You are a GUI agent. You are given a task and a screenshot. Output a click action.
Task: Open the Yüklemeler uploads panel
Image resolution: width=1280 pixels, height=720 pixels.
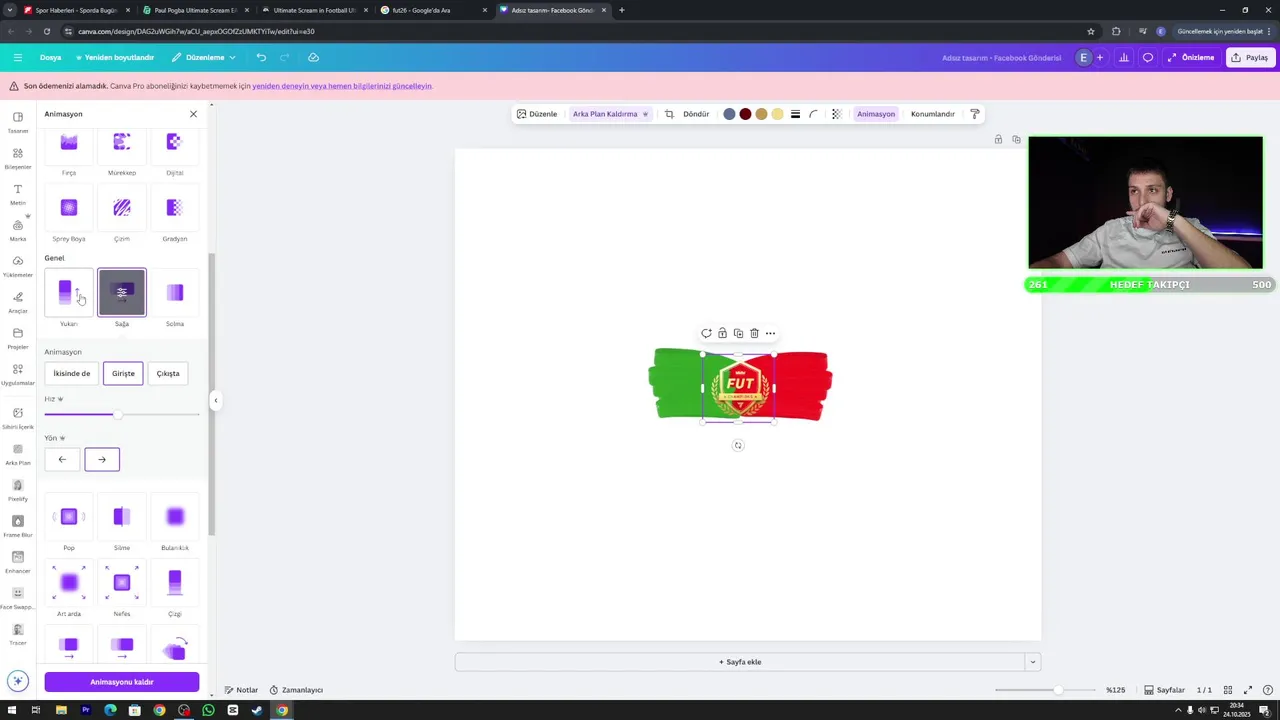[x=18, y=266]
